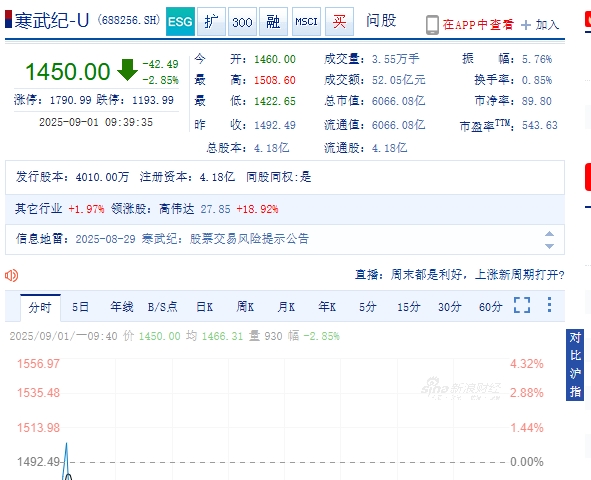Switch to the 周K chart tab

click(245, 307)
